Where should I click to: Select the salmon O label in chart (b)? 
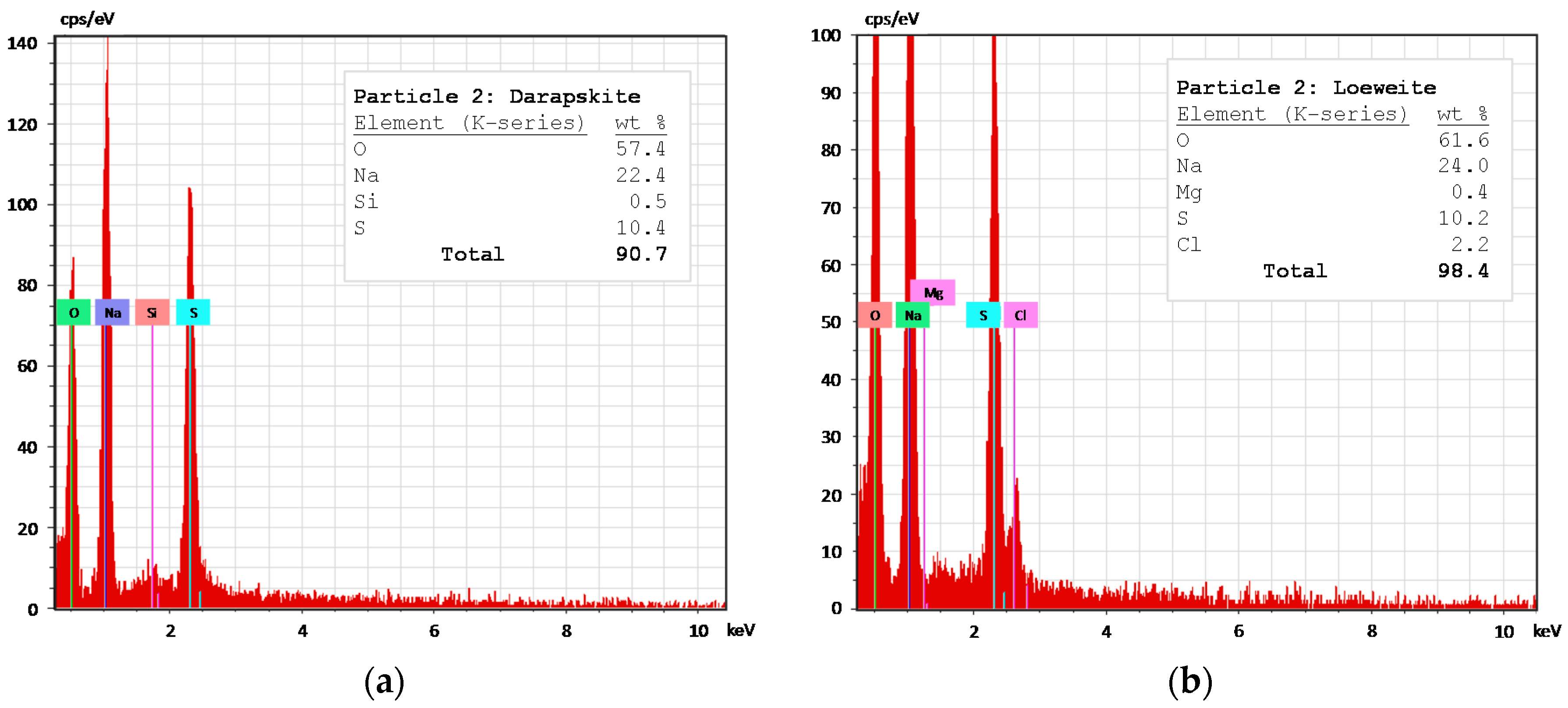click(875, 315)
